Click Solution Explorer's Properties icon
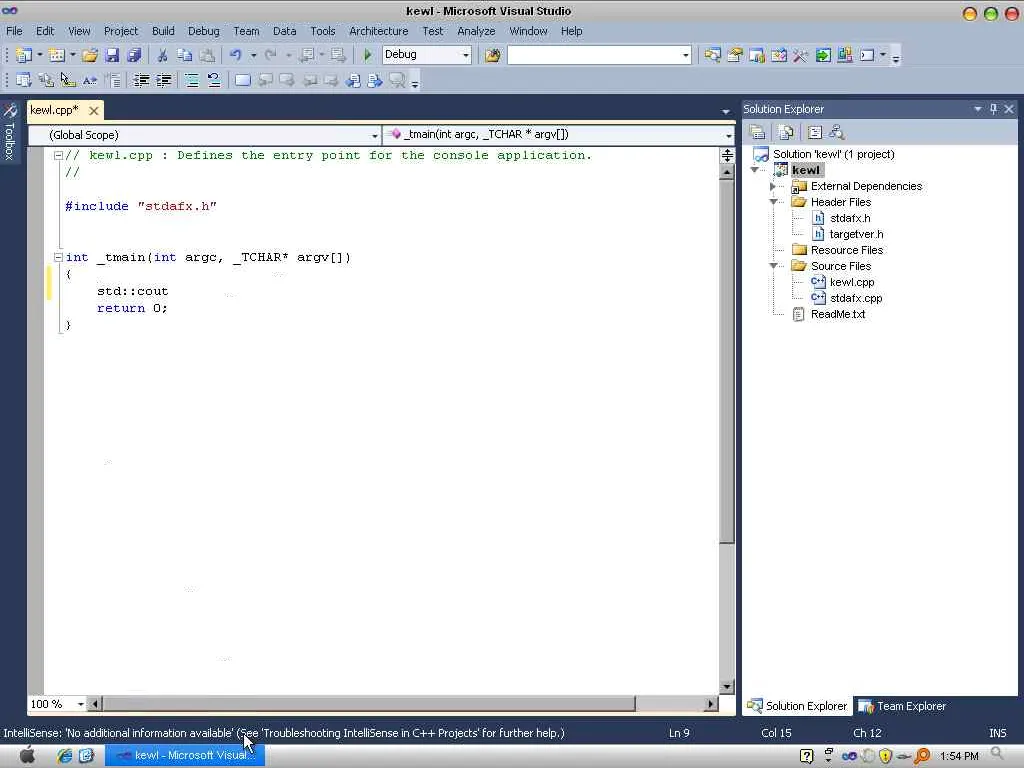The height and width of the screenshot is (768, 1024). (x=758, y=133)
